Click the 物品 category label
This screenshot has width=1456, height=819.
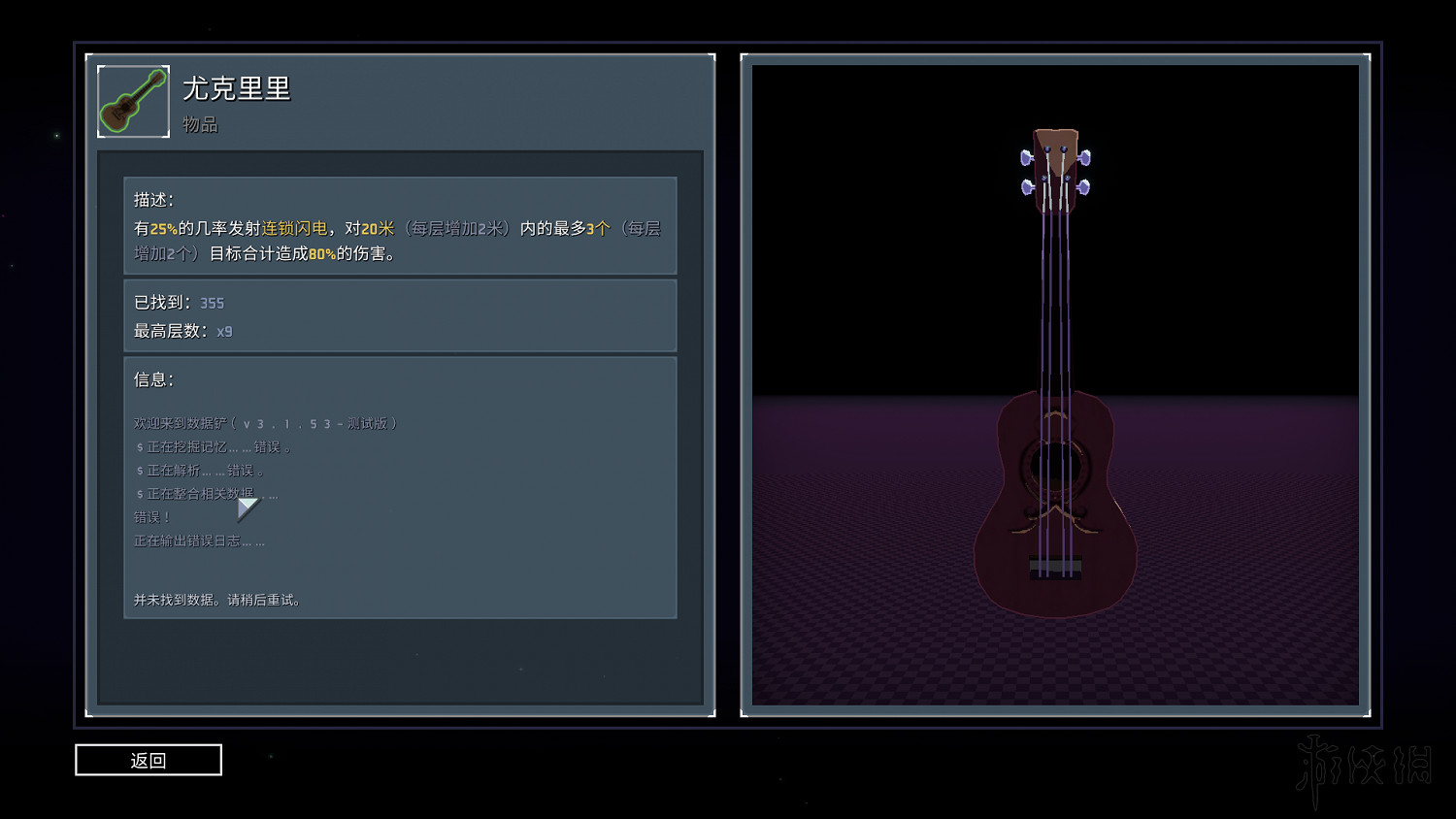pos(200,125)
